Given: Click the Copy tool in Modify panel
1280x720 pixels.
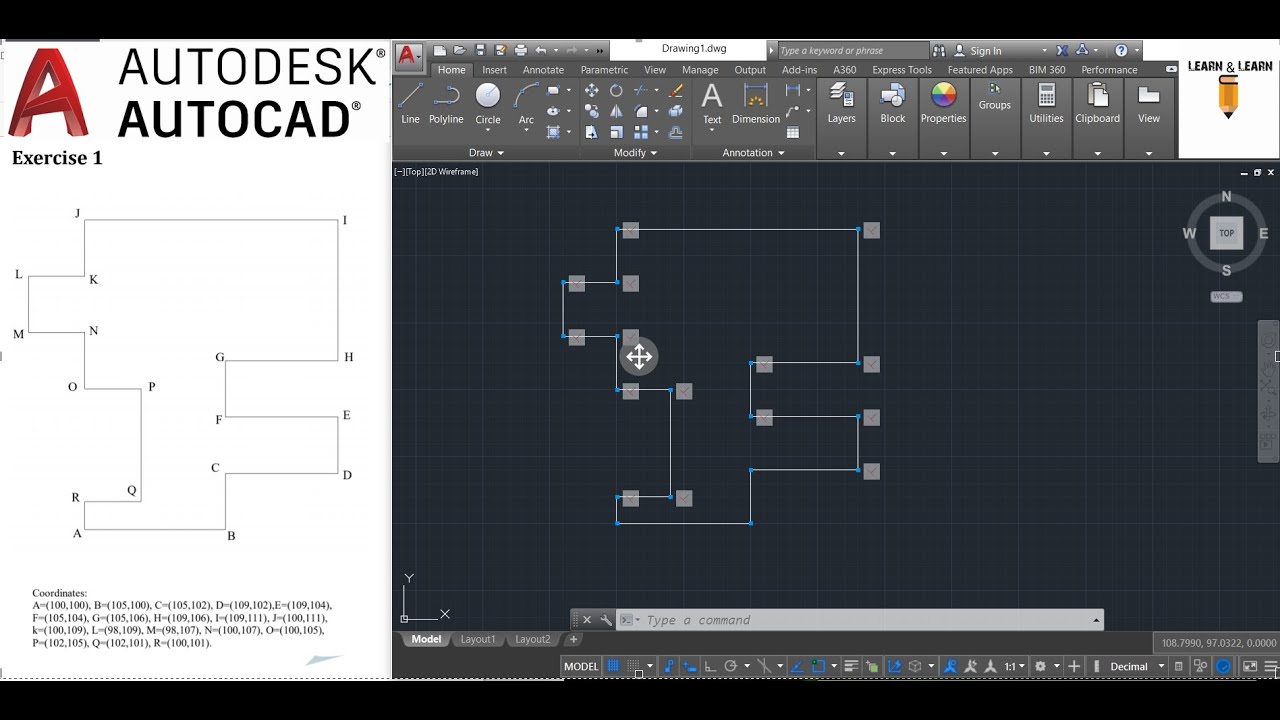Looking at the screenshot, I should 591,111.
